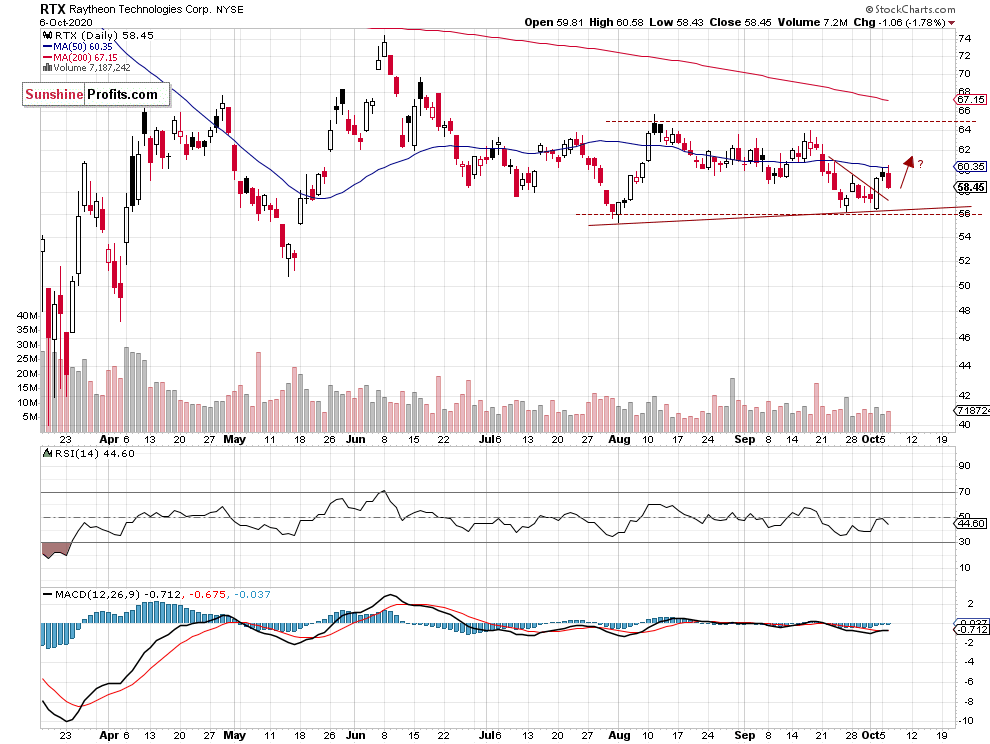Click the blue -0.037 MACD histogram value
Screen dimensions: 990x744
click(x=253, y=594)
